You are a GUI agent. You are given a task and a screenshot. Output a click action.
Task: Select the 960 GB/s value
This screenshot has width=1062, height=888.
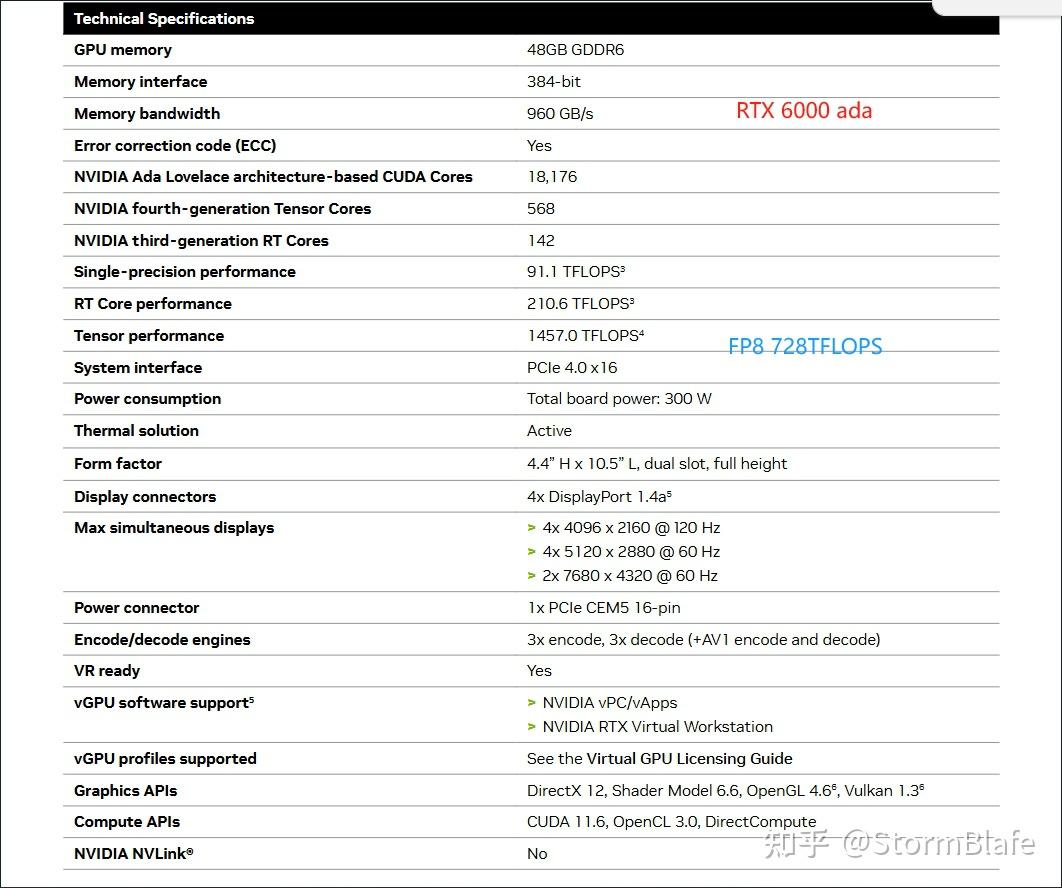point(559,114)
